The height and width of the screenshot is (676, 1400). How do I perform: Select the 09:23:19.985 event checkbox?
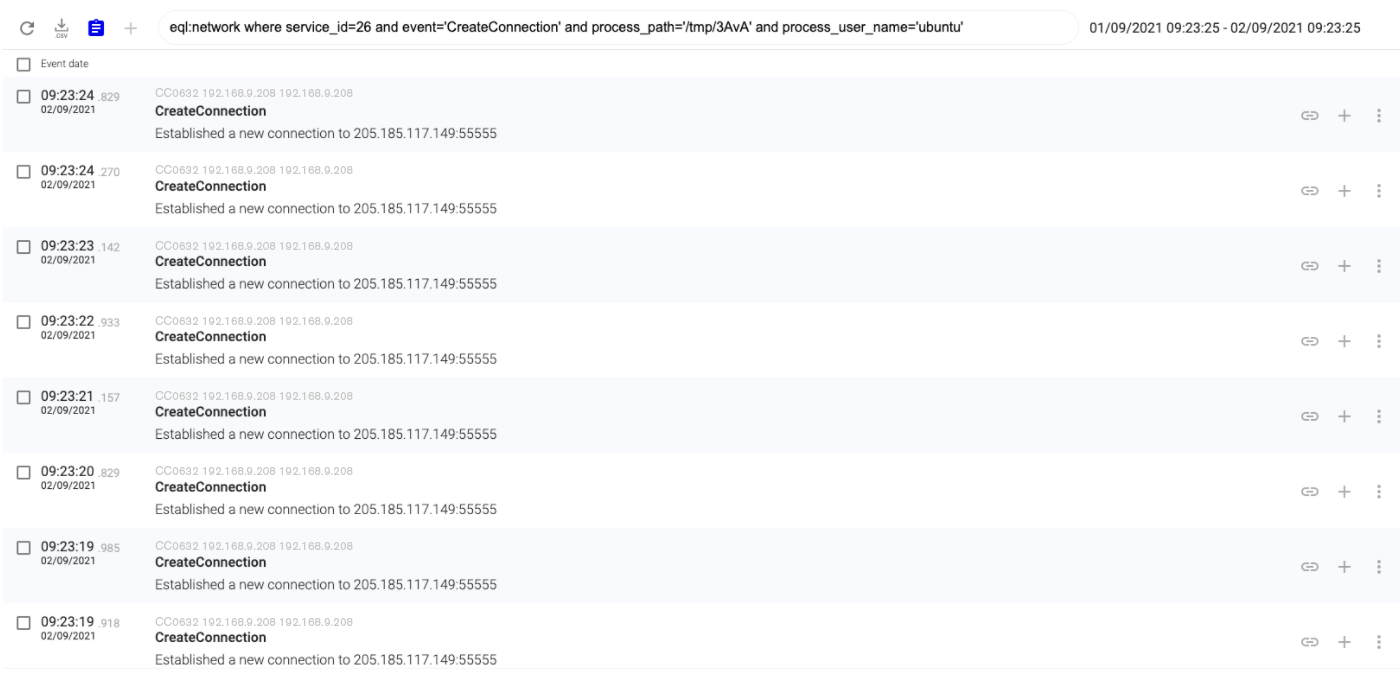tap(24, 547)
